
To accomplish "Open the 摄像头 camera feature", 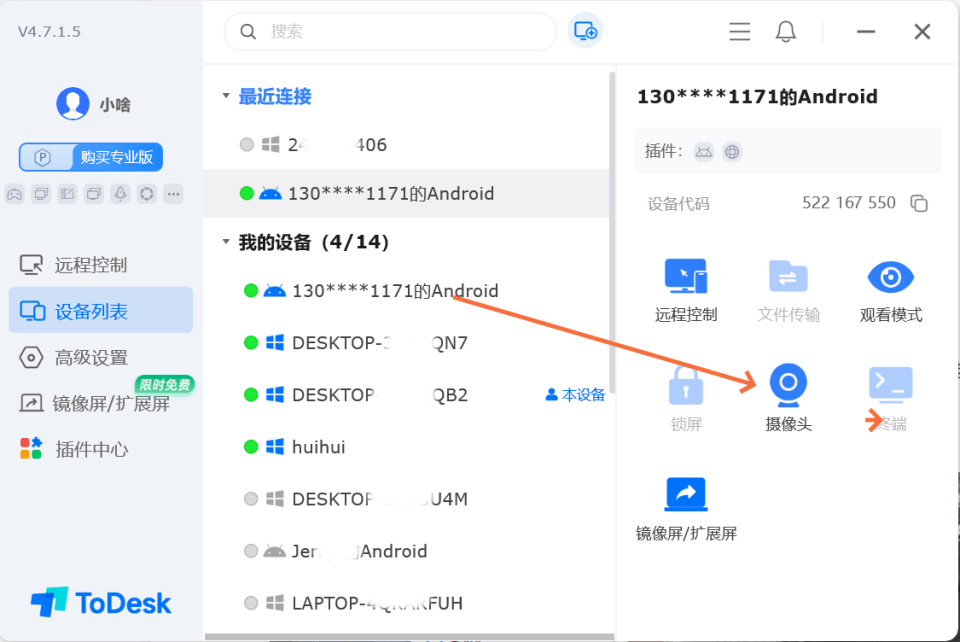I will click(x=788, y=398).
